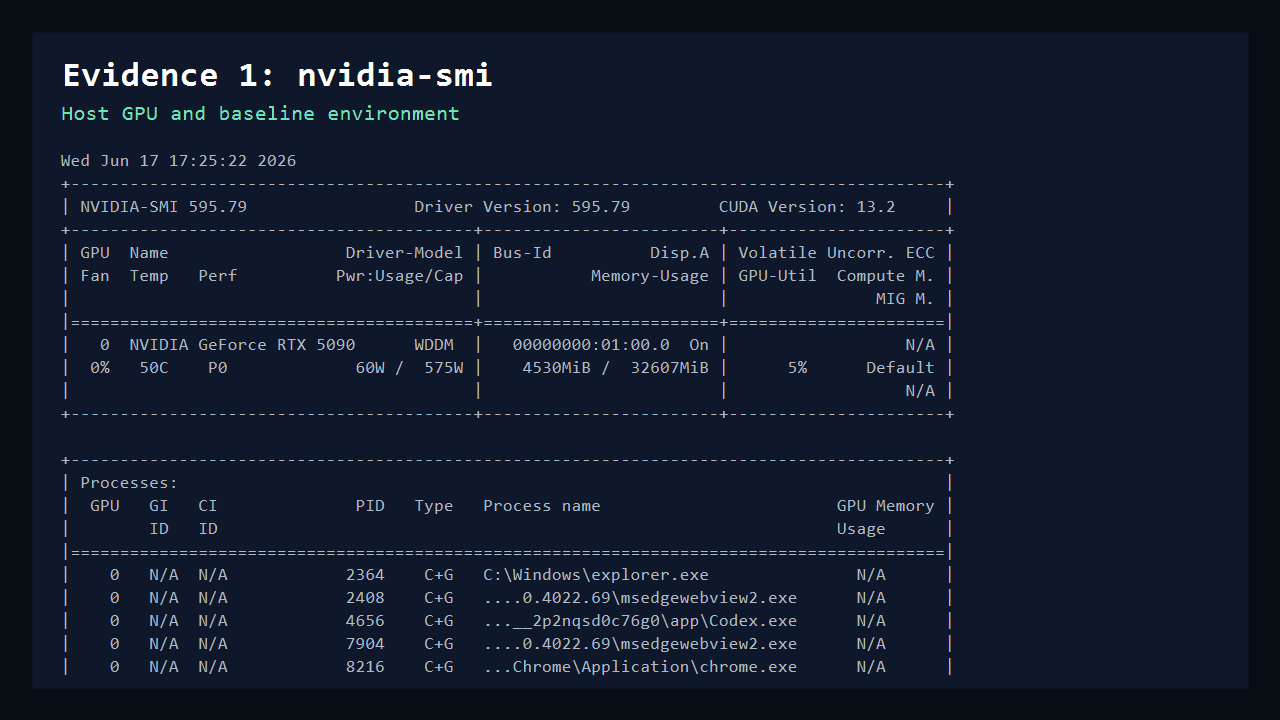
Task: Click the total memory value '32607MiB'
Action: pos(669,368)
